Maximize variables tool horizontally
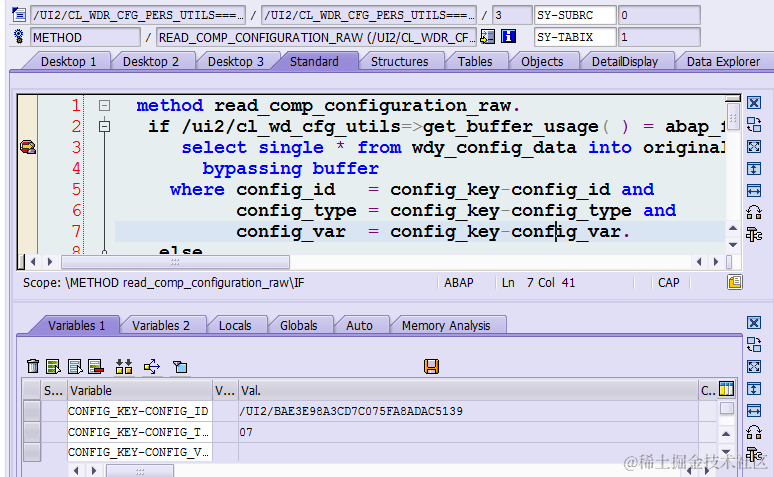Screen dimensions: 774x477 pos(754,410)
